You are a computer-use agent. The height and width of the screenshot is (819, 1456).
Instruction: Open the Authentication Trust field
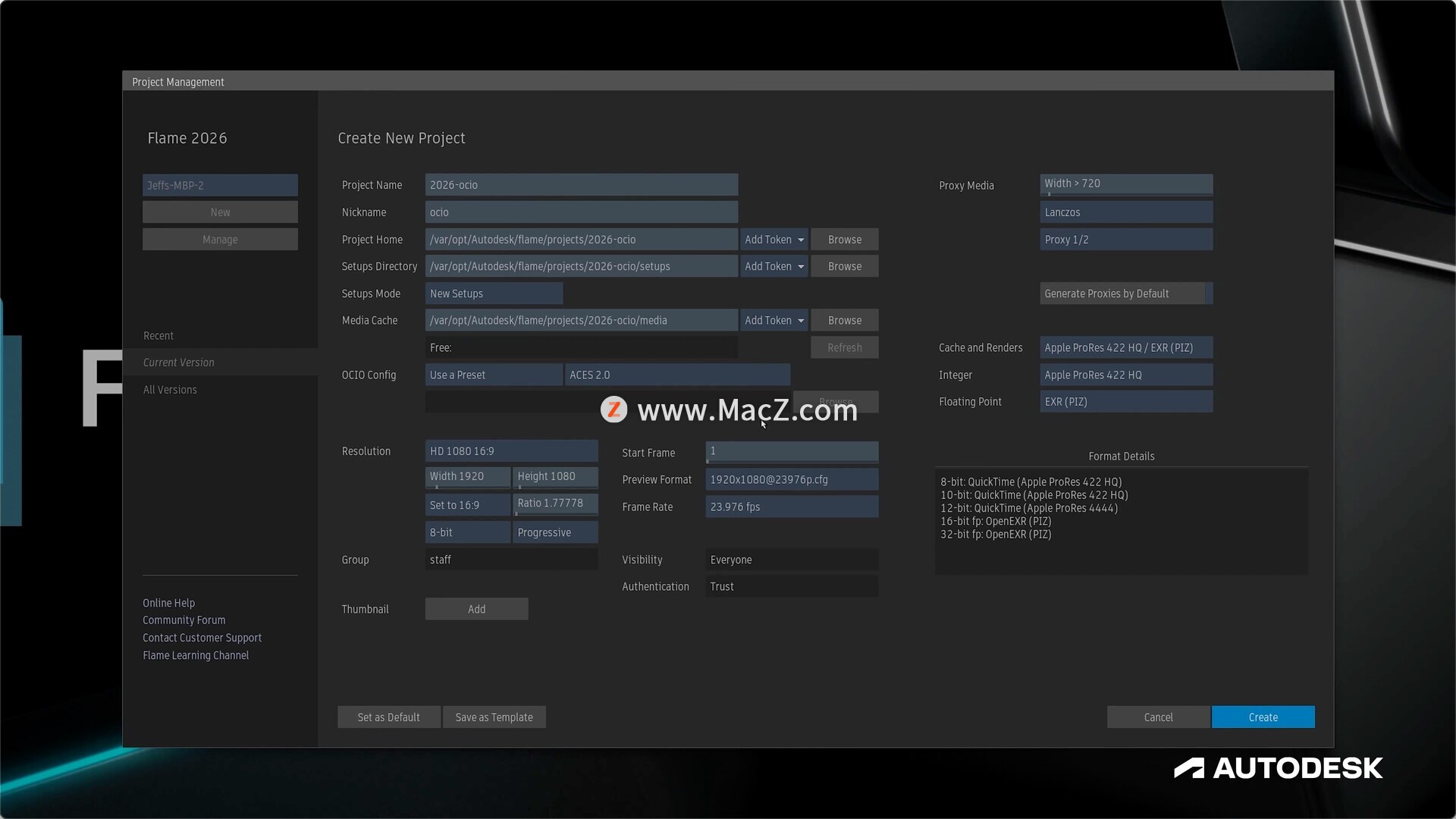[x=792, y=586]
